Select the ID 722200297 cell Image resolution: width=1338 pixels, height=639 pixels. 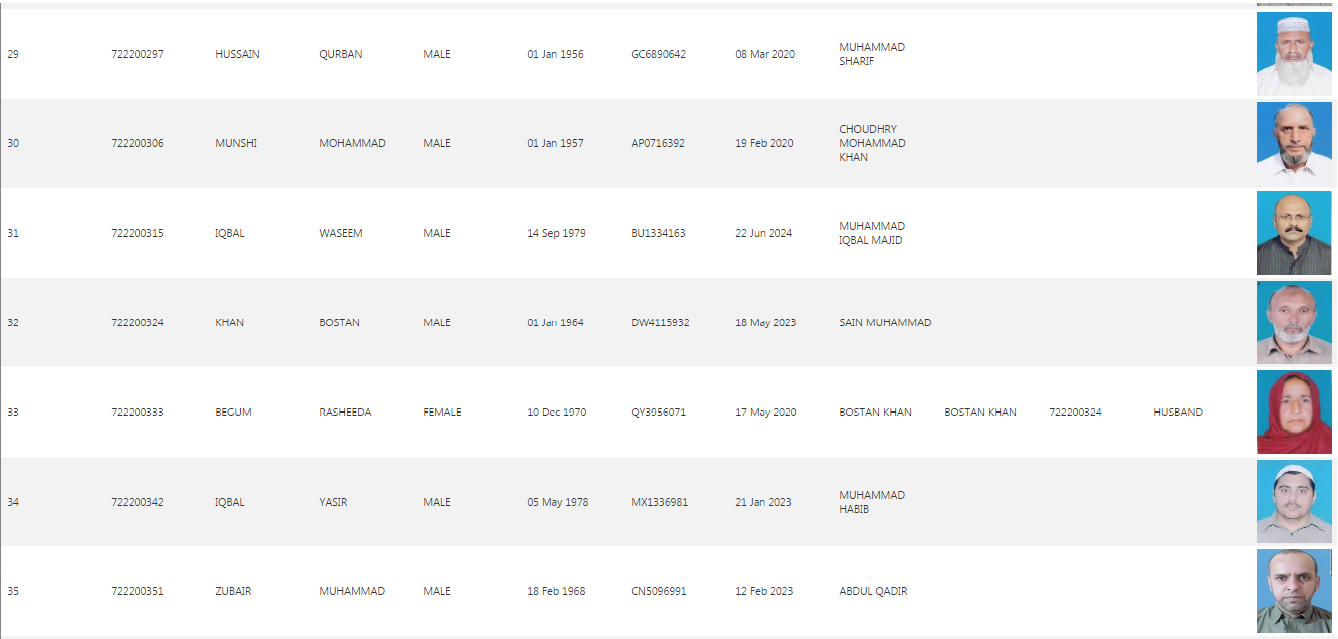pyautogui.click(x=137, y=54)
